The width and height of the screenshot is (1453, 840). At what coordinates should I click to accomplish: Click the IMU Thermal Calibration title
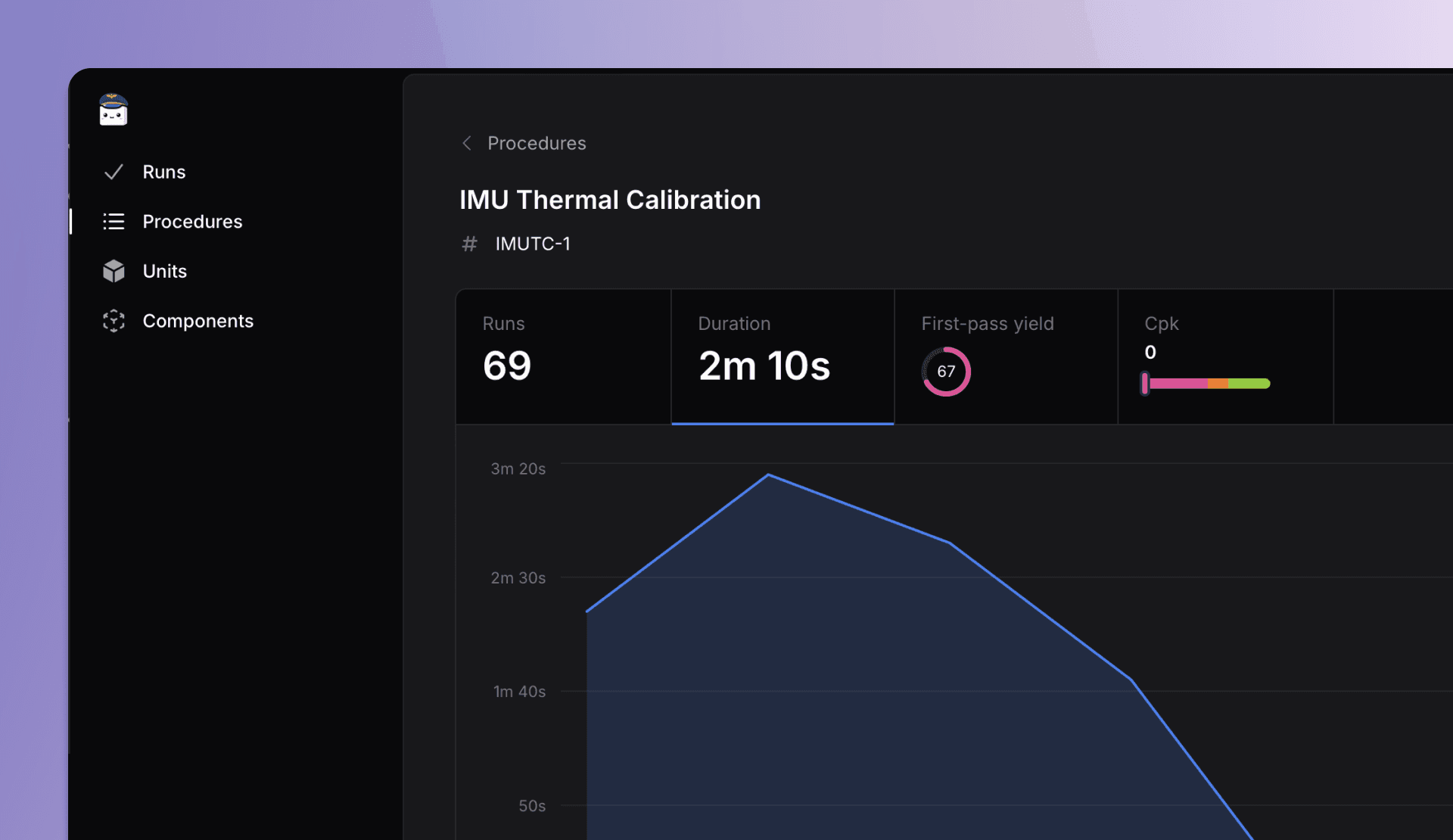point(610,200)
